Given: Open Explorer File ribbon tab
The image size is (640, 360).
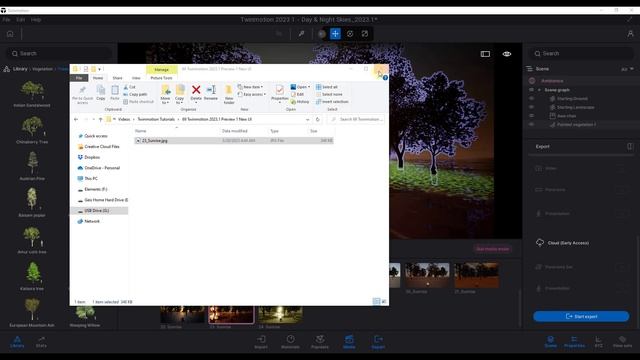Looking at the screenshot, I should (79, 78).
